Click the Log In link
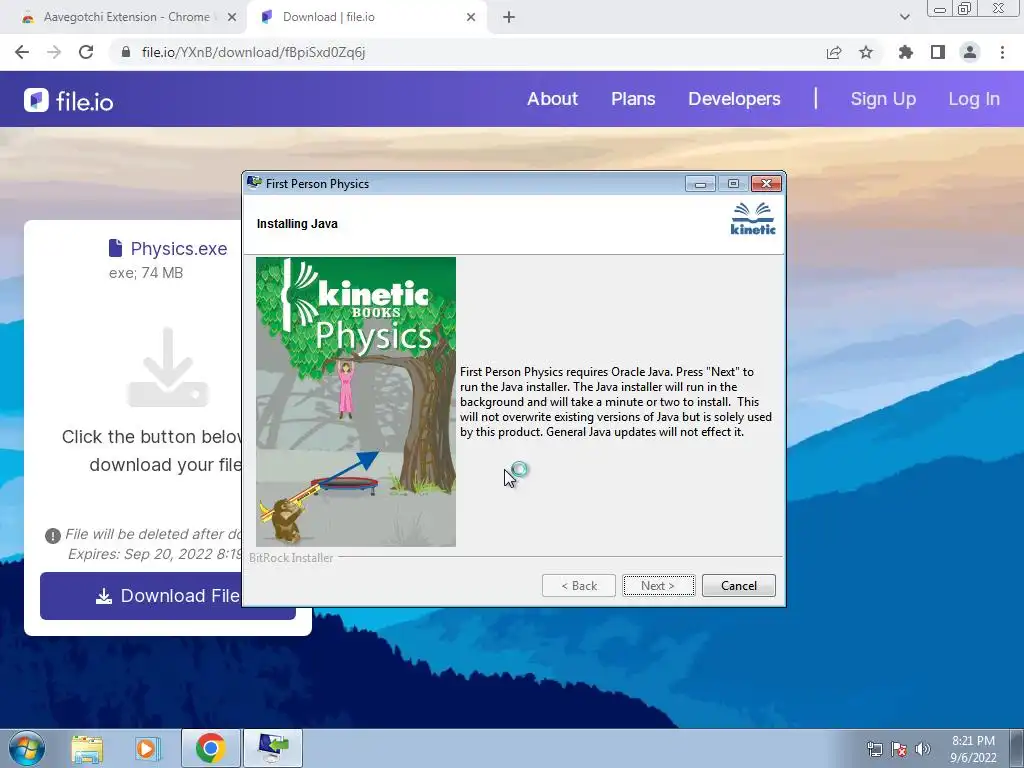This screenshot has width=1024, height=768. tap(974, 99)
